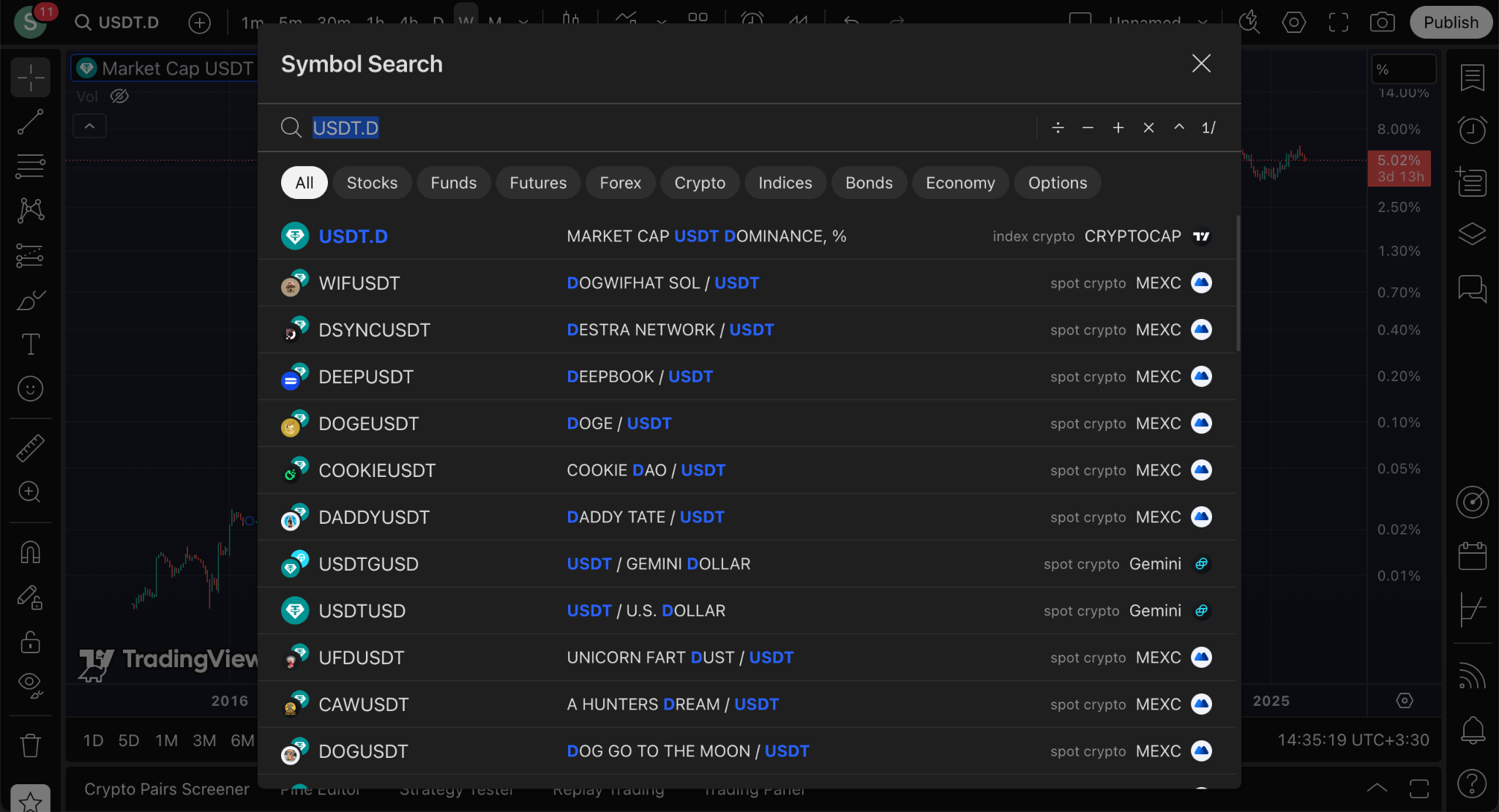Select the Forex filter tab
The width and height of the screenshot is (1499, 812).
point(620,183)
